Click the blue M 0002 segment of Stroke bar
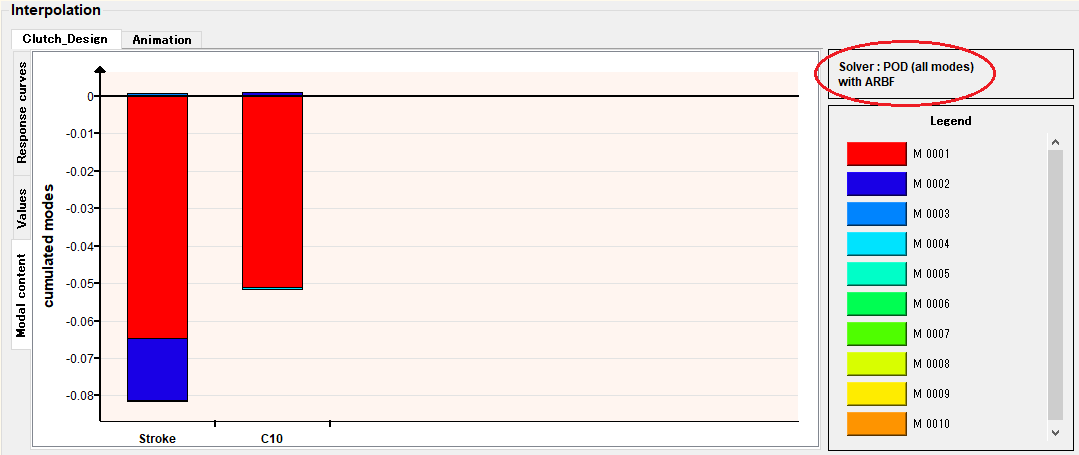Image resolution: width=1079 pixels, height=455 pixels. (x=157, y=369)
